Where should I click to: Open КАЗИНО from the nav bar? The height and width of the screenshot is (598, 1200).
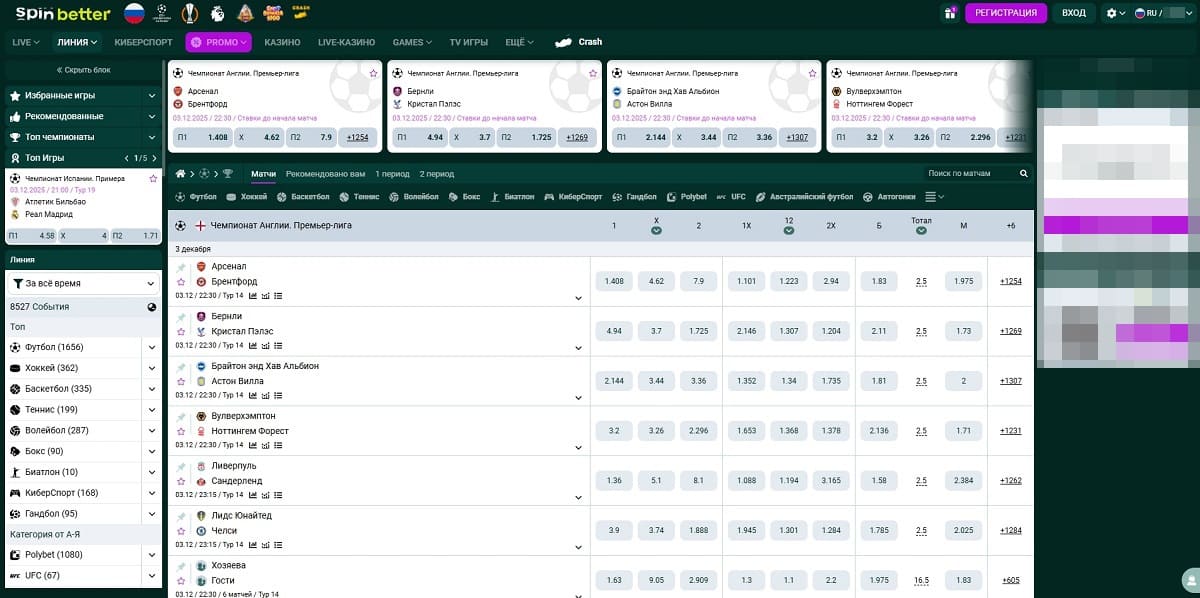283,42
